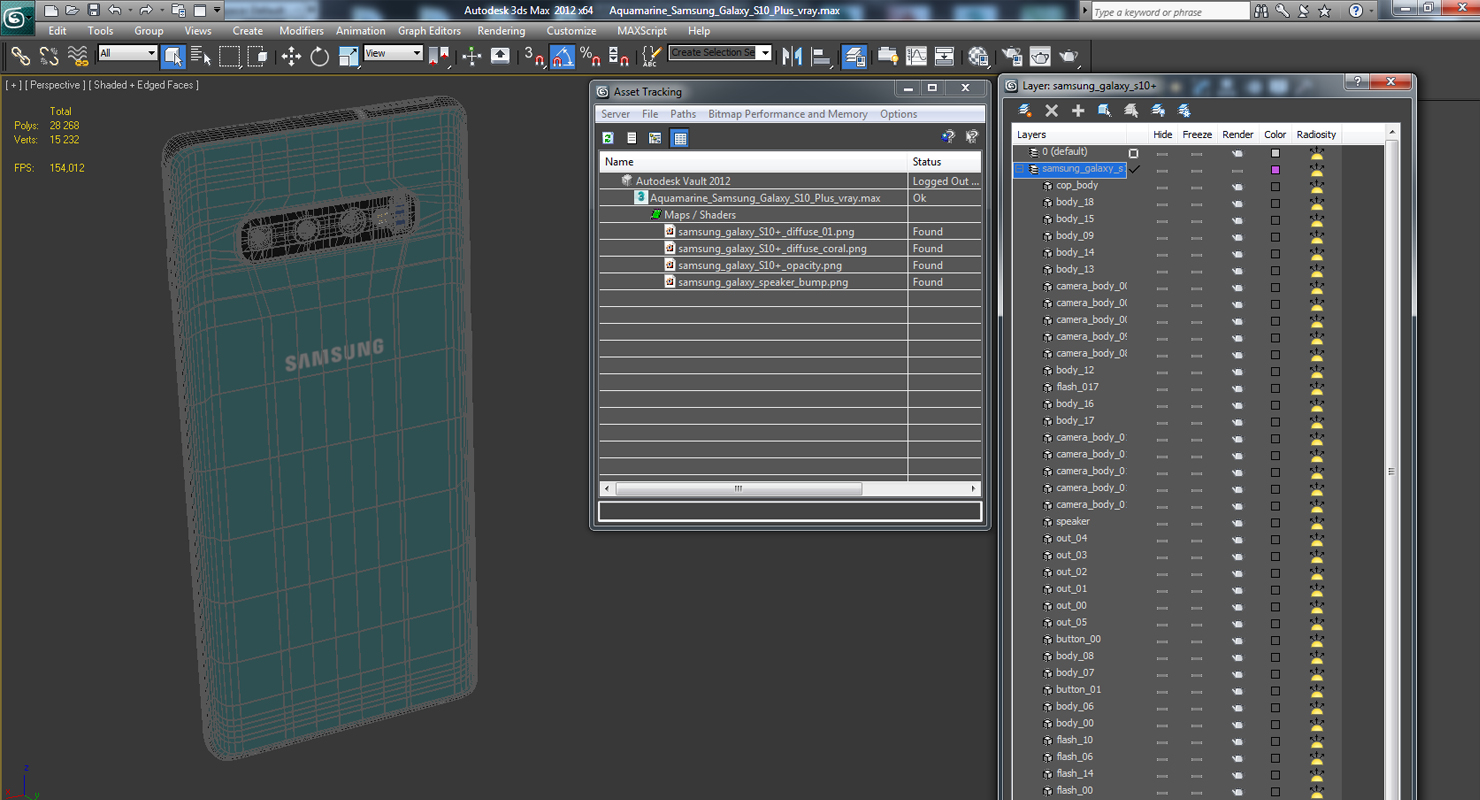
Task: Activate the Select Object tool
Action: pyautogui.click(x=173, y=56)
